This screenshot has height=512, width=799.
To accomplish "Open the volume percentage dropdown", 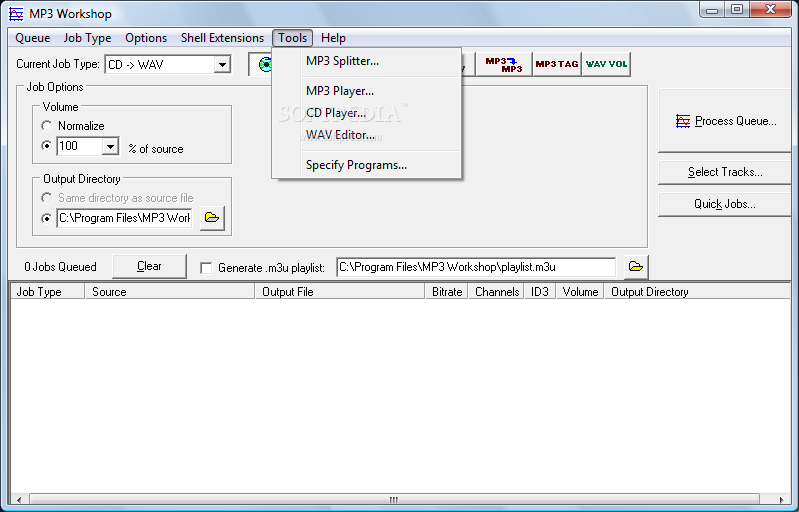I will (x=110, y=147).
